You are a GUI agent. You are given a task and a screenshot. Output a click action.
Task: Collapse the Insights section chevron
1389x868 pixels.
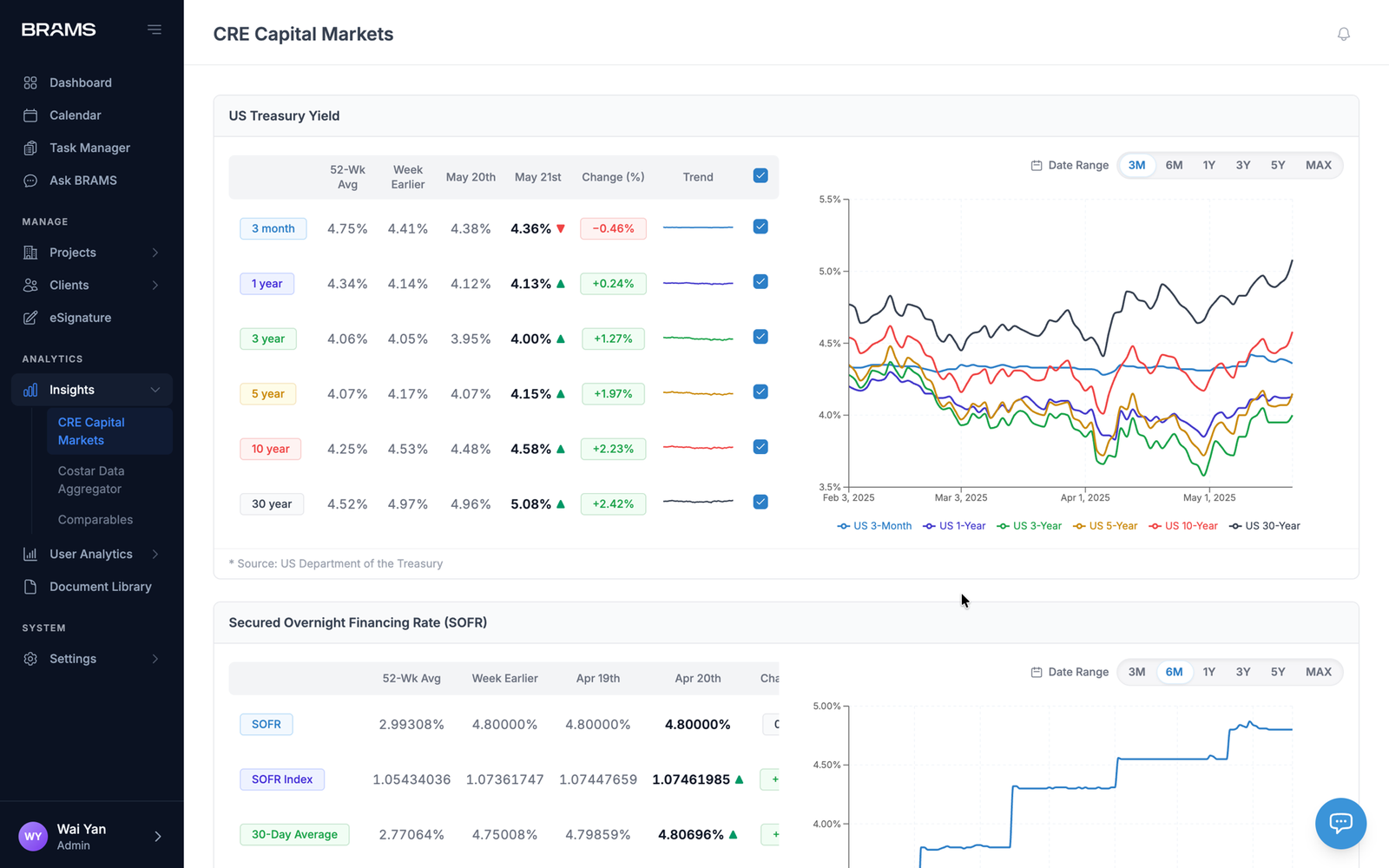point(155,390)
